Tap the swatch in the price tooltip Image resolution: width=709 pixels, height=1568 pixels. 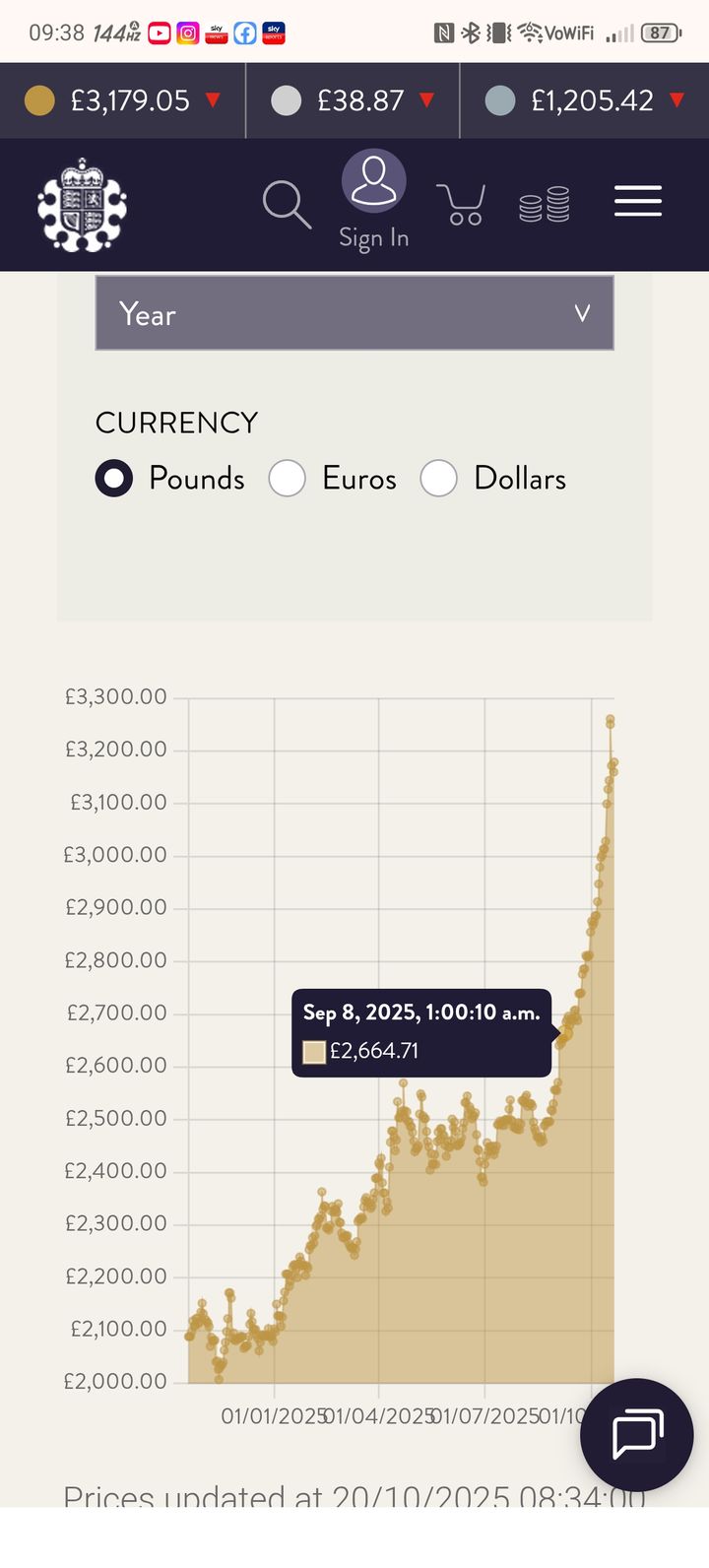(314, 1052)
